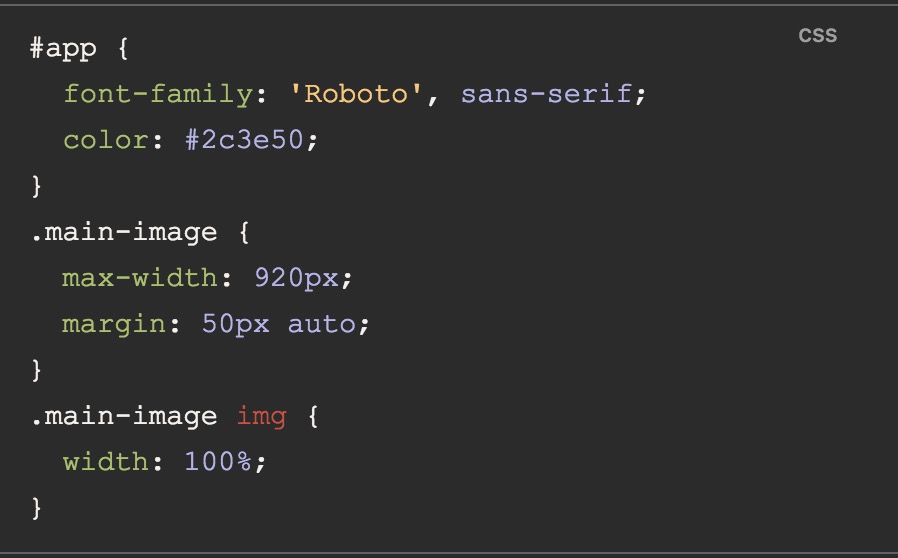Place cursor on font-family property

(157, 94)
